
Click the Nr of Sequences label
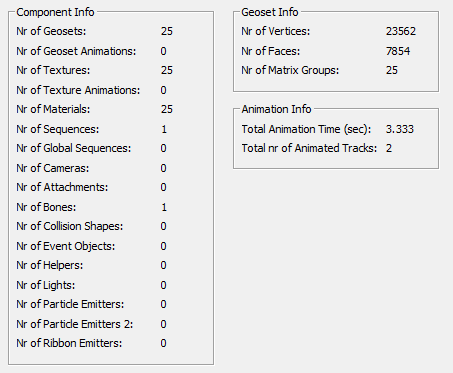[58, 129]
